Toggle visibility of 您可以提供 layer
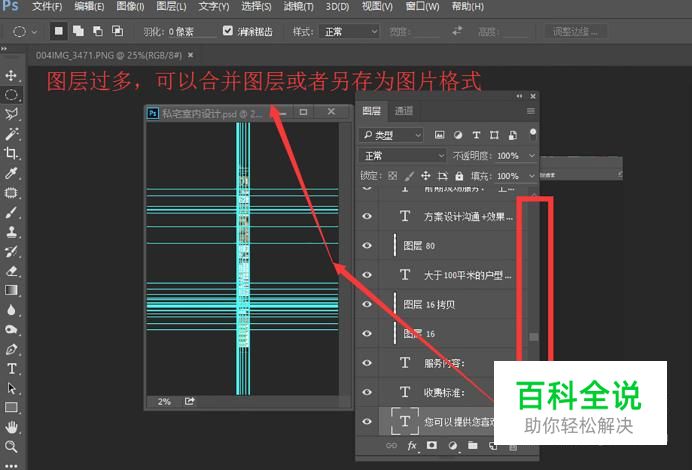The width and height of the screenshot is (692, 470). click(x=367, y=421)
